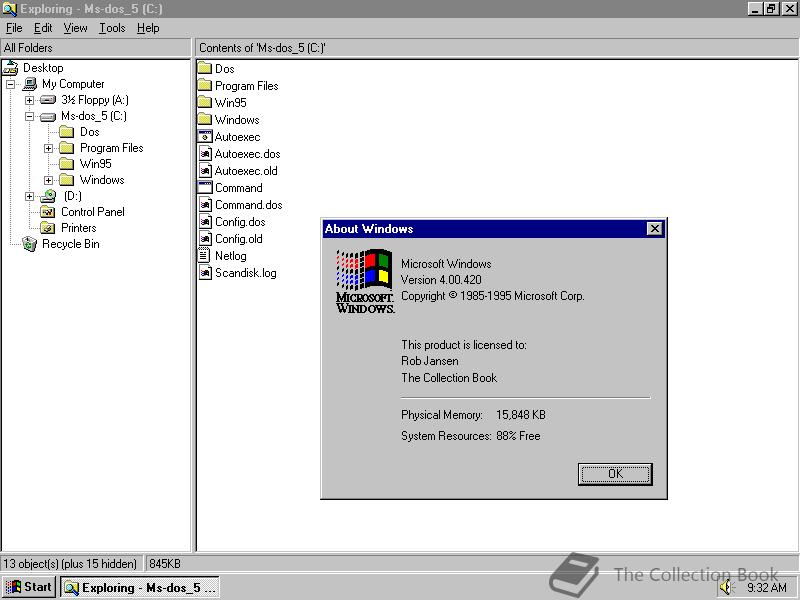The image size is (800, 600).
Task: Expand the (D:) drive tree node
Action: (30, 196)
